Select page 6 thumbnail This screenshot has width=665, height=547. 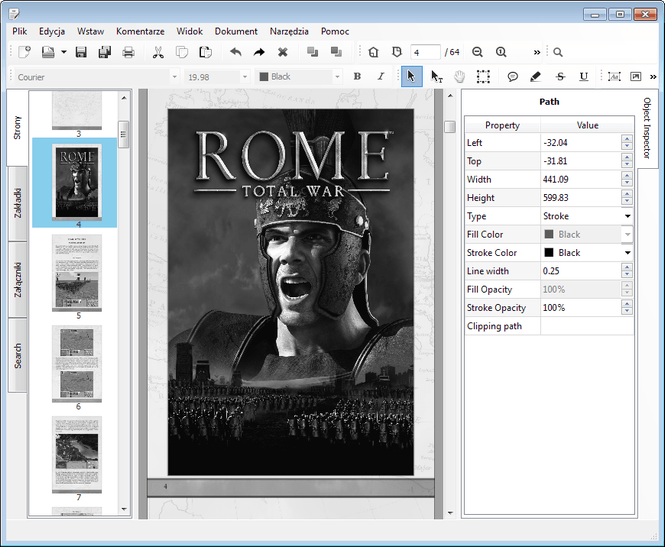click(77, 364)
